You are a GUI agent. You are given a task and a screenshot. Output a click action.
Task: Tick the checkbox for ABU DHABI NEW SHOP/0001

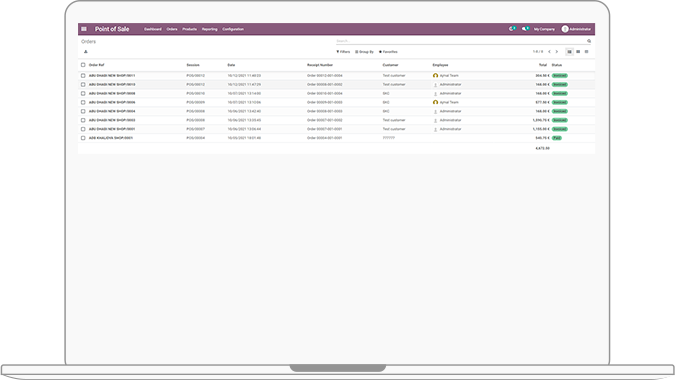click(83, 129)
